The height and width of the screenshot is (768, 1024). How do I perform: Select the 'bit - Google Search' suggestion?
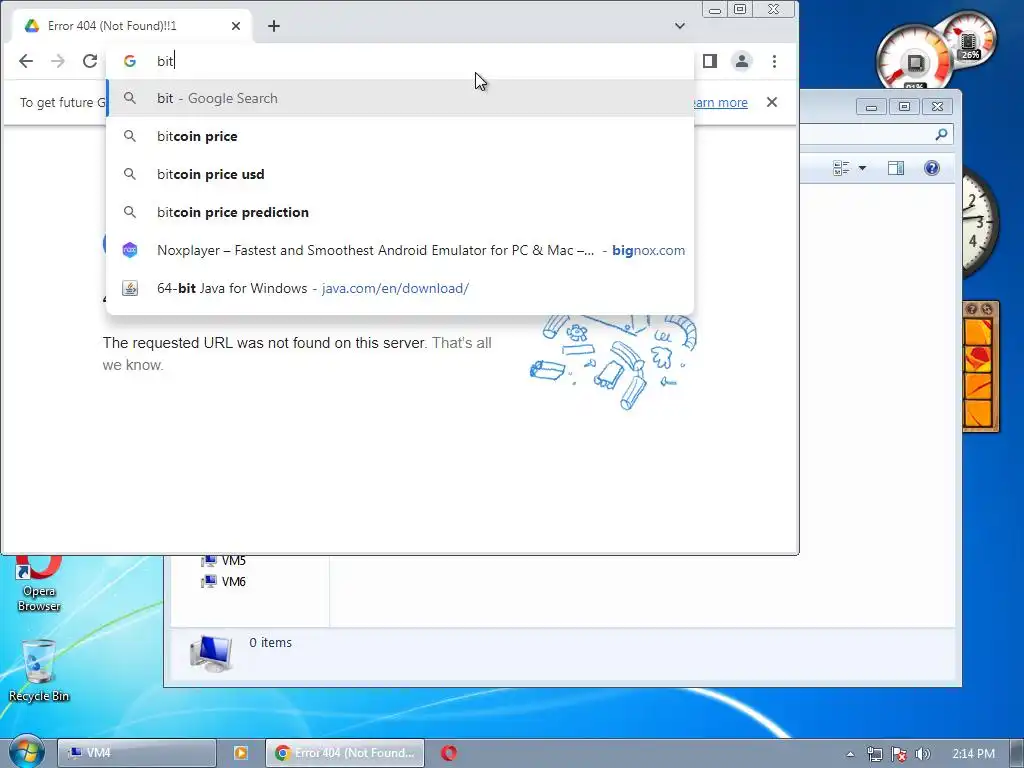tap(400, 98)
